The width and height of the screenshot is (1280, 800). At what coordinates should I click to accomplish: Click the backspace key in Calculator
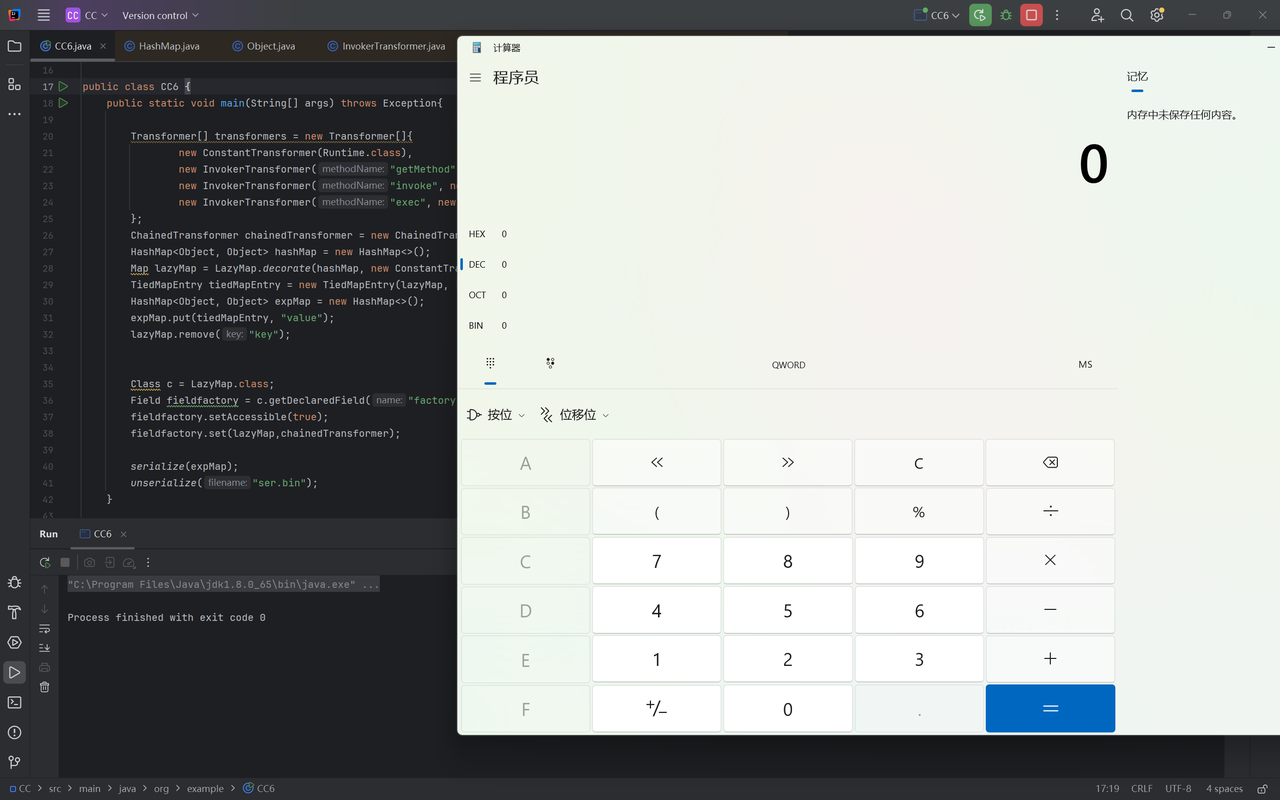click(1050, 462)
